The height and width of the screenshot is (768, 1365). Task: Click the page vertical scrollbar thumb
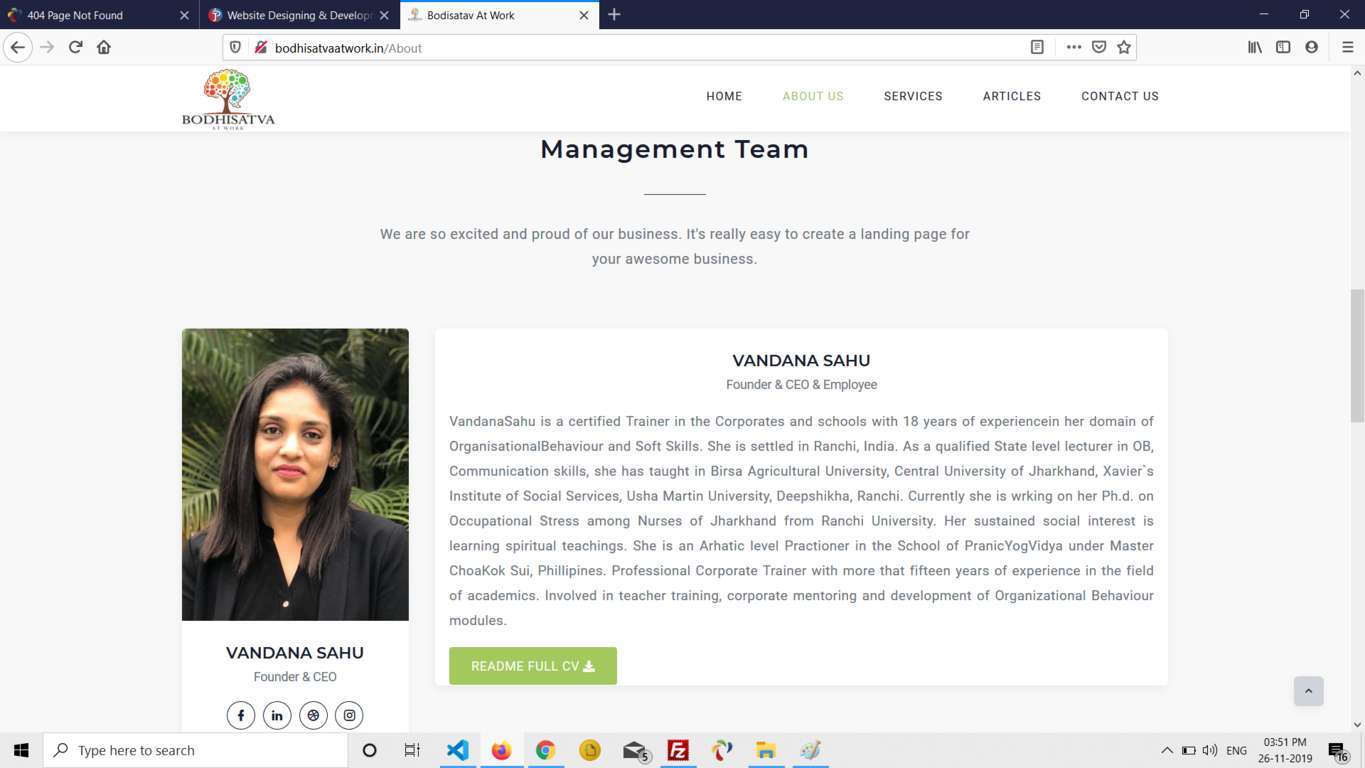(1357, 356)
